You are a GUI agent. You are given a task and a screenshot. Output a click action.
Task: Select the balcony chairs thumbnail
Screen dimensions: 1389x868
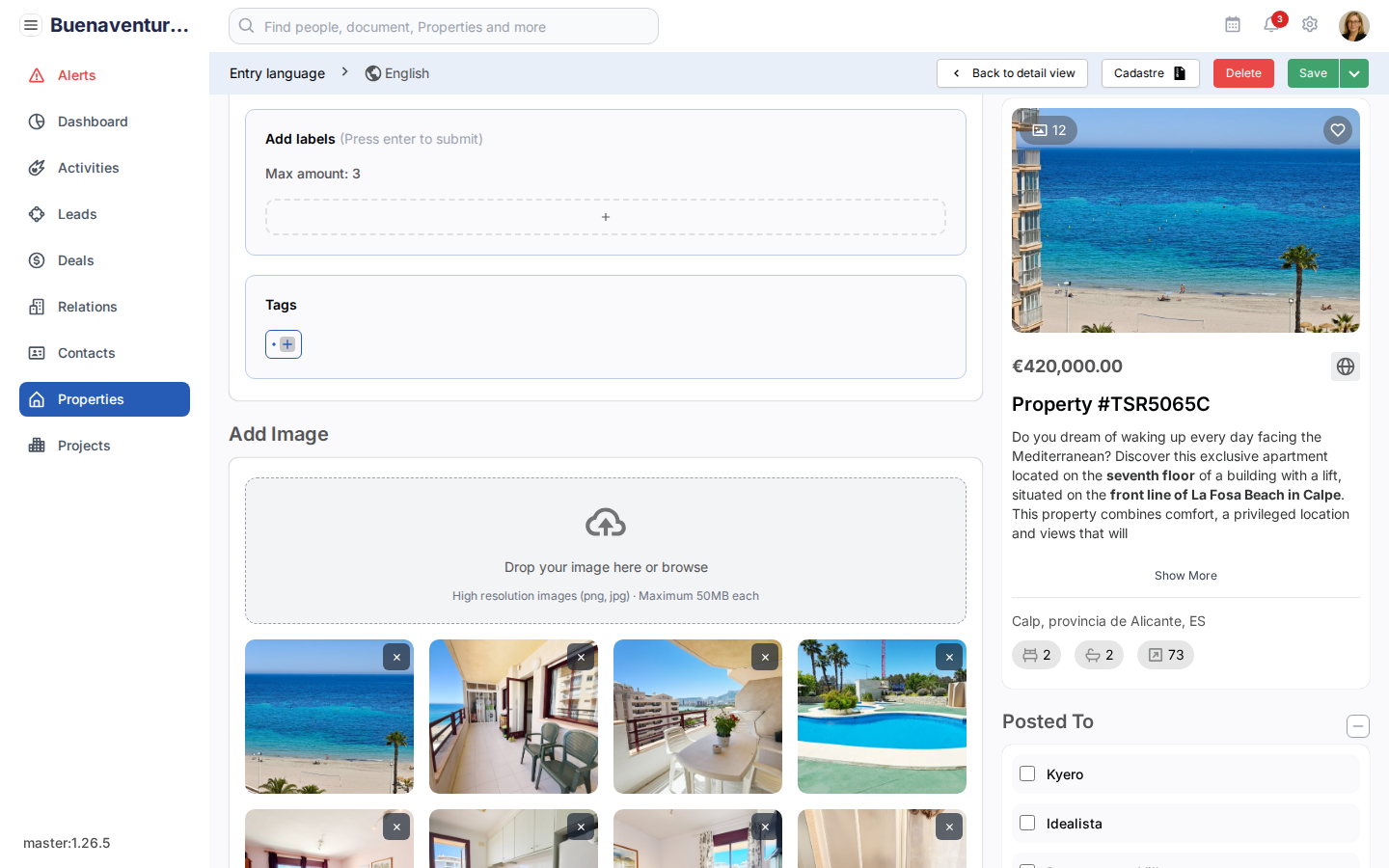[513, 717]
